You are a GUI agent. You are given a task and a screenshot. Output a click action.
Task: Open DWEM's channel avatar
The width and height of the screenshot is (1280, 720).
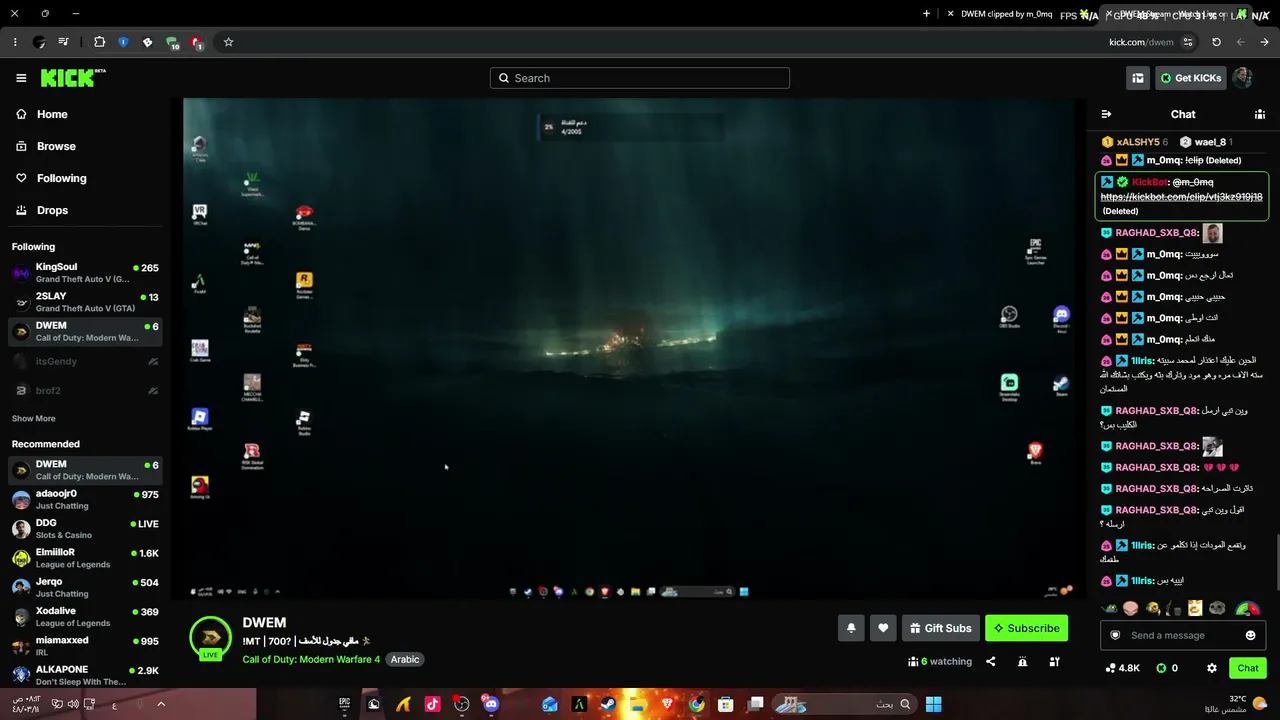210,637
